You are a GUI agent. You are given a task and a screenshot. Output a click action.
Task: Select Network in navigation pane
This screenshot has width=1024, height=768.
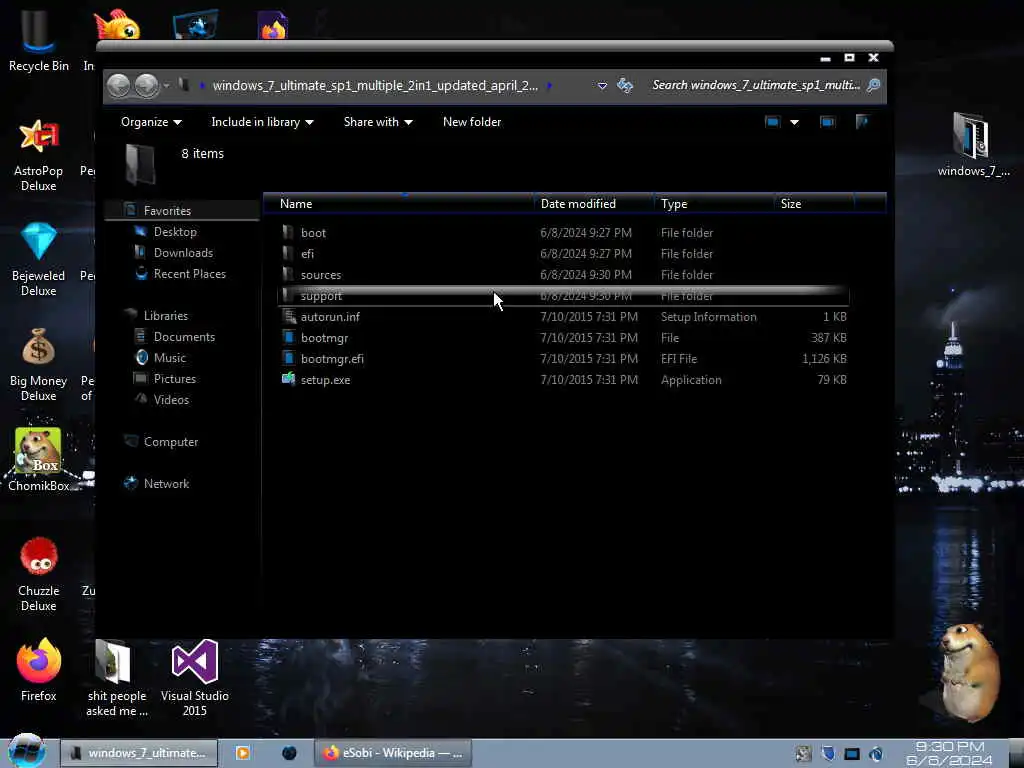[x=166, y=484]
